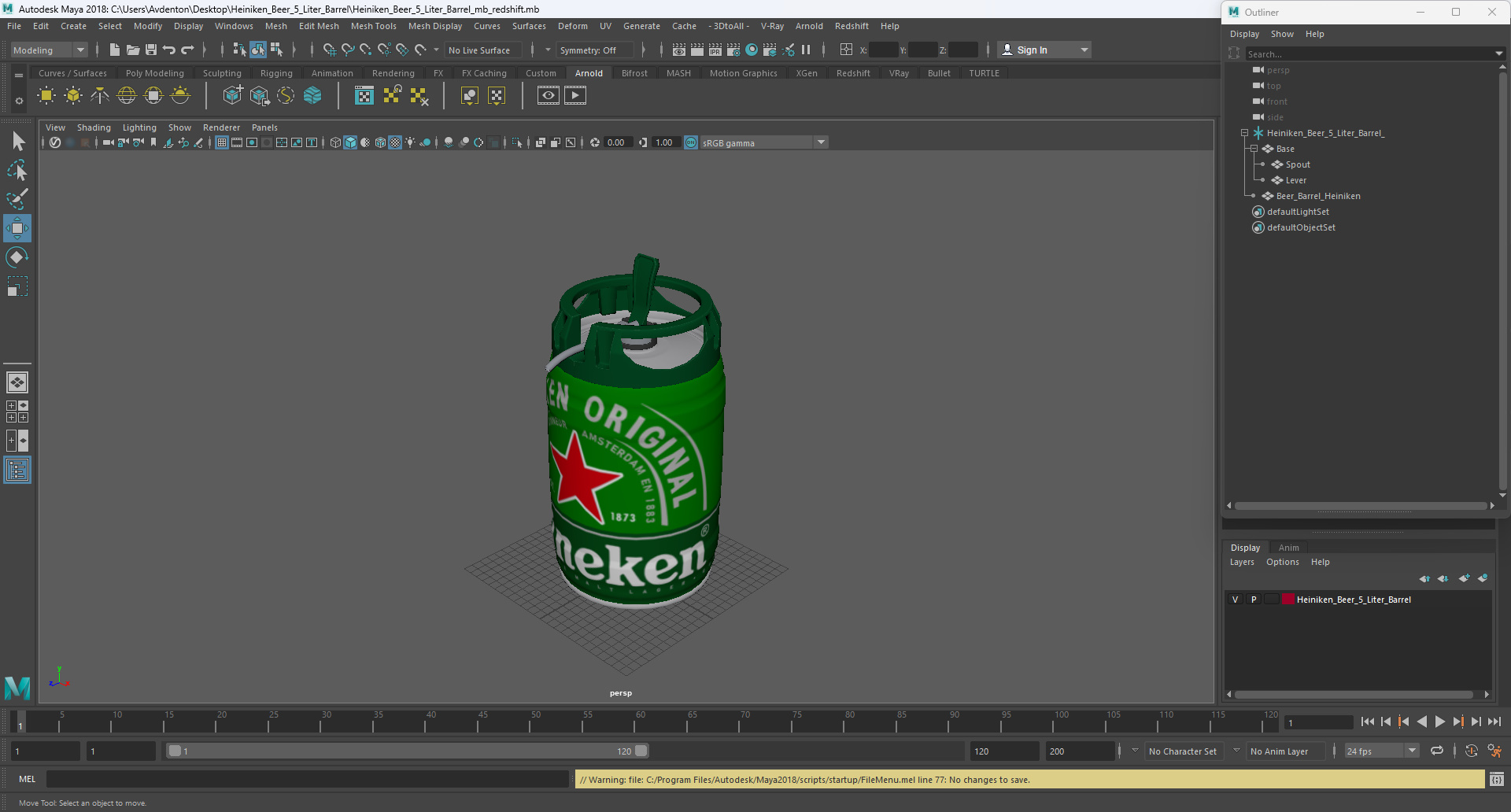Switch to Poly Modeling shelf tab
The image size is (1511, 812).
pyautogui.click(x=155, y=73)
